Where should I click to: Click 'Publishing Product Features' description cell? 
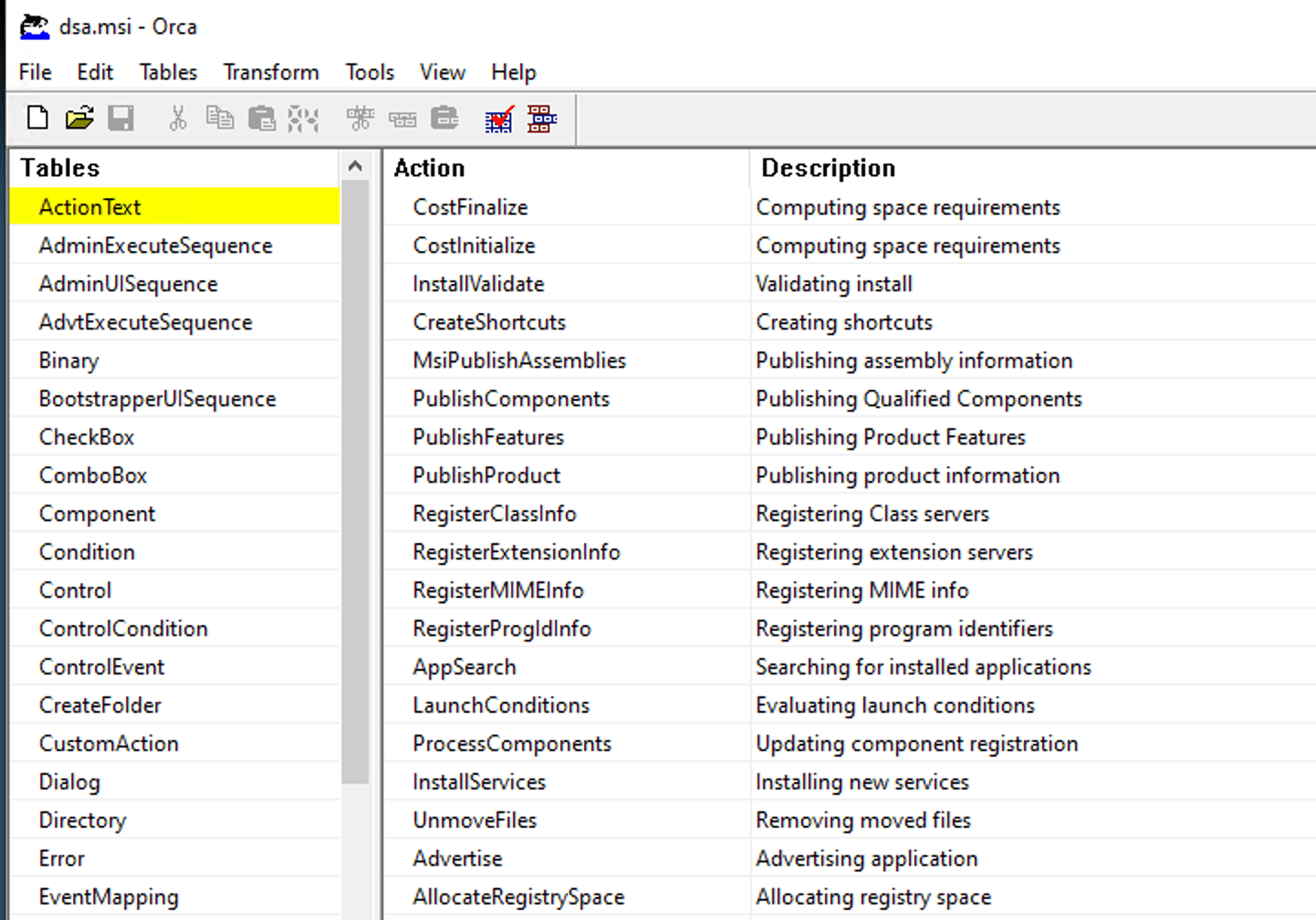(1033, 437)
